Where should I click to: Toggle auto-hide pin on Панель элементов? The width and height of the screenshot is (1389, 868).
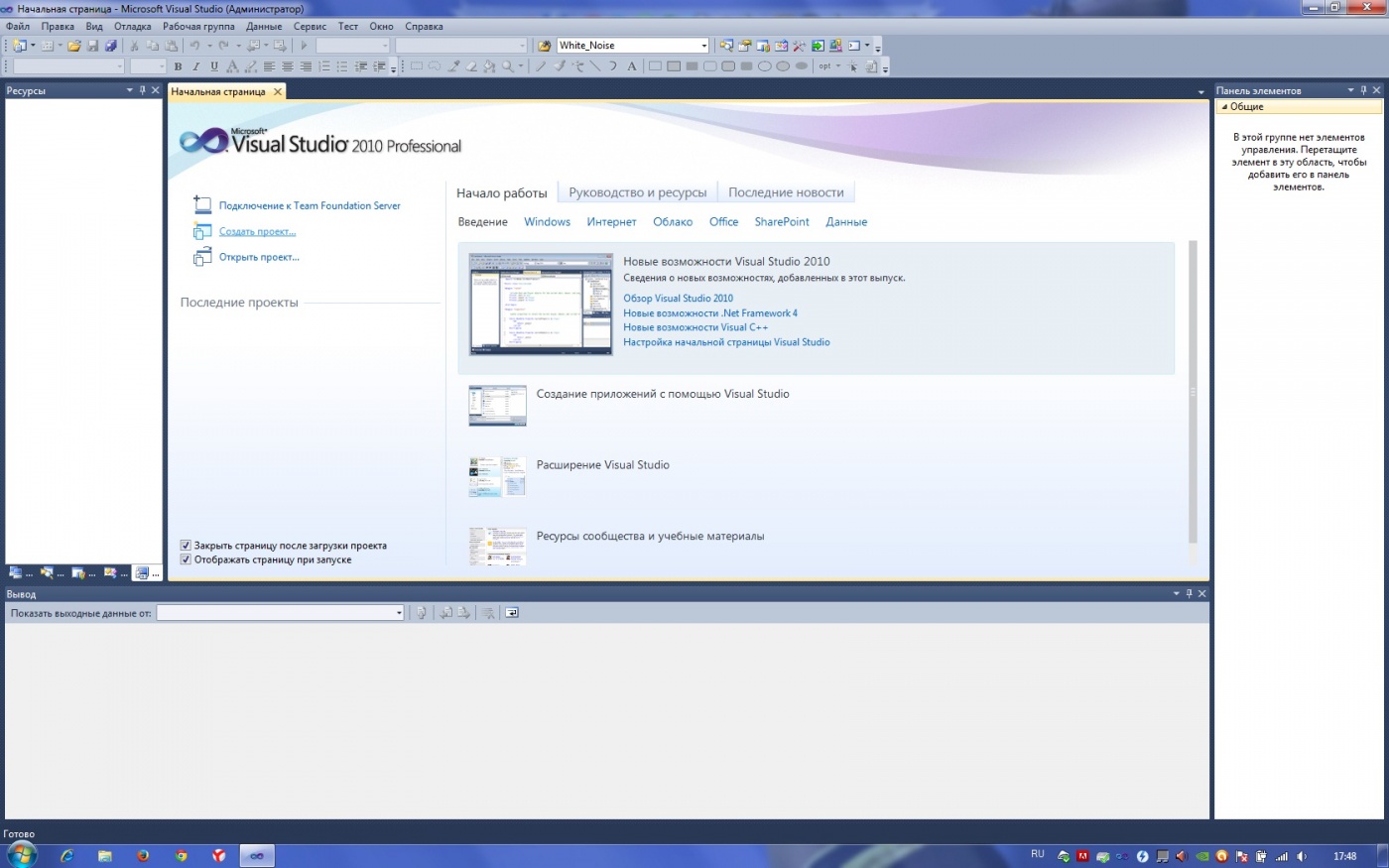[x=1363, y=90]
